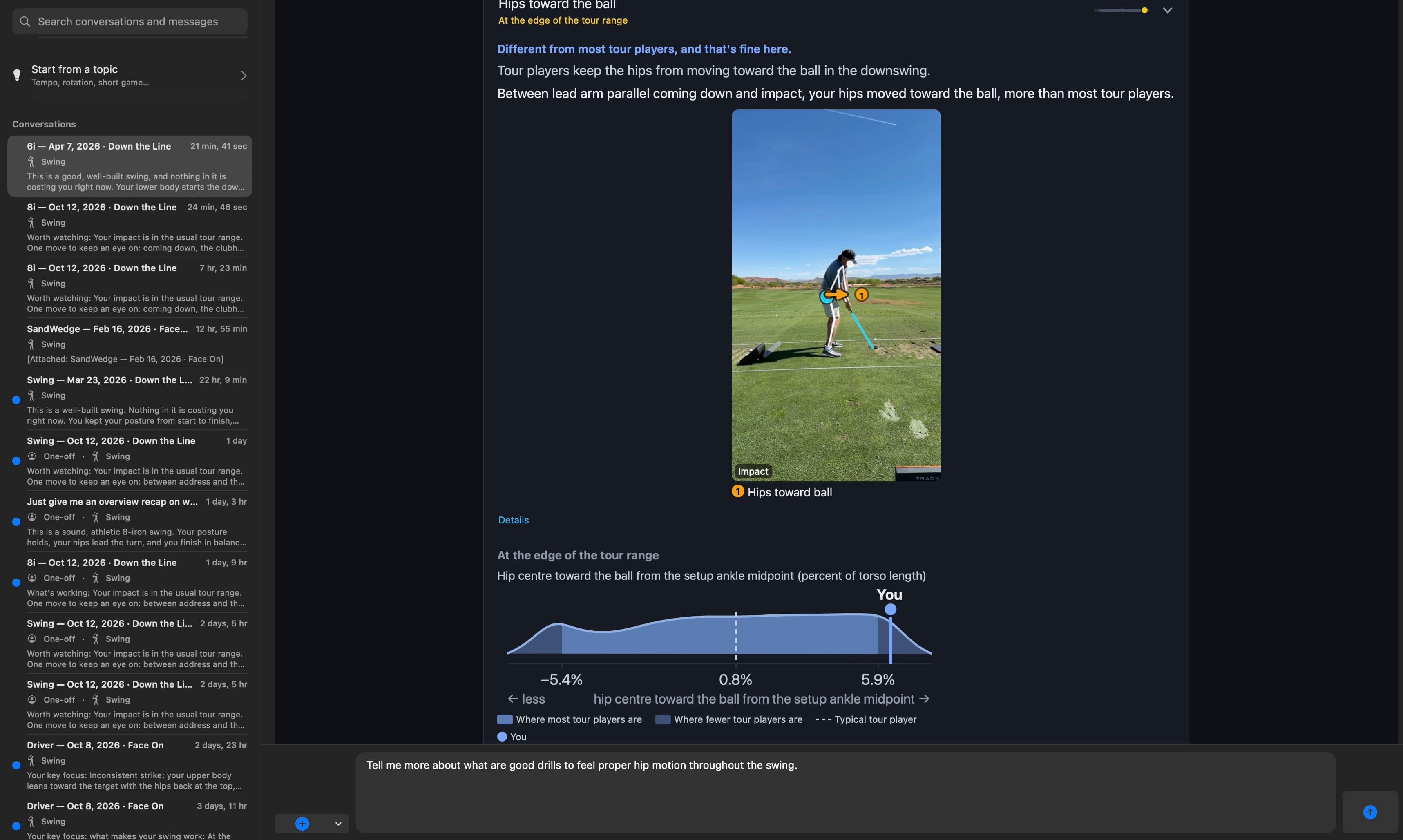Click swing figure icon in 6i Apr 7 row
The width and height of the screenshot is (1403, 840).
pyautogui.click(x=31, y=162)
